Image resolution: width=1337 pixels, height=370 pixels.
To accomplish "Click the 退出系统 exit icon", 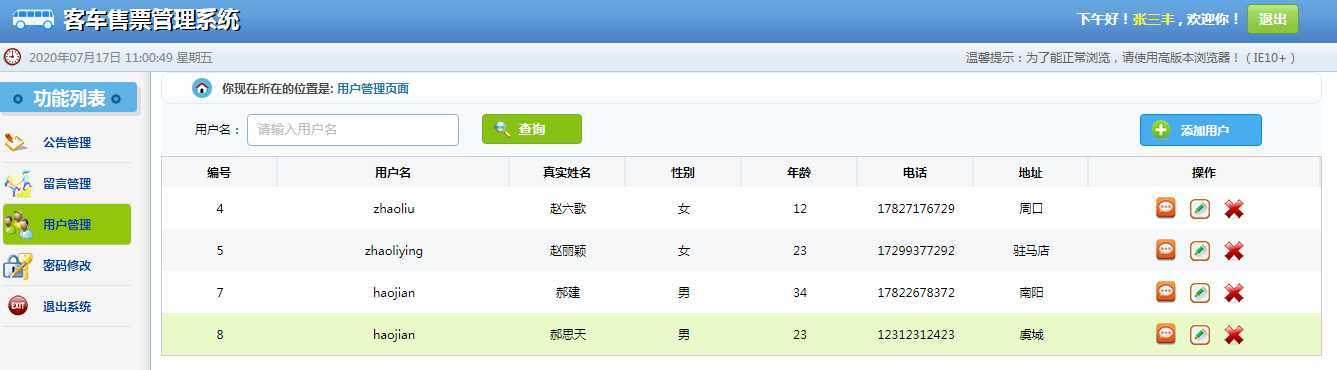I will pos(18,306).
